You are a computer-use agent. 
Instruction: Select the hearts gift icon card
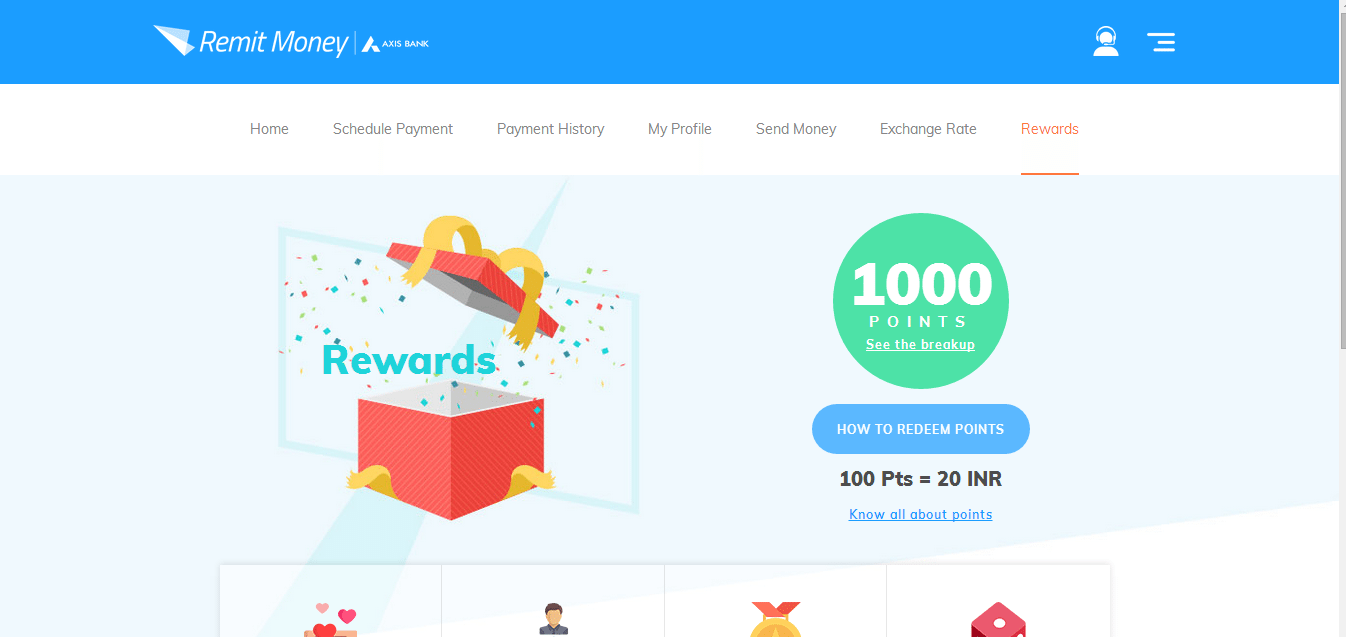coord(331,601)
